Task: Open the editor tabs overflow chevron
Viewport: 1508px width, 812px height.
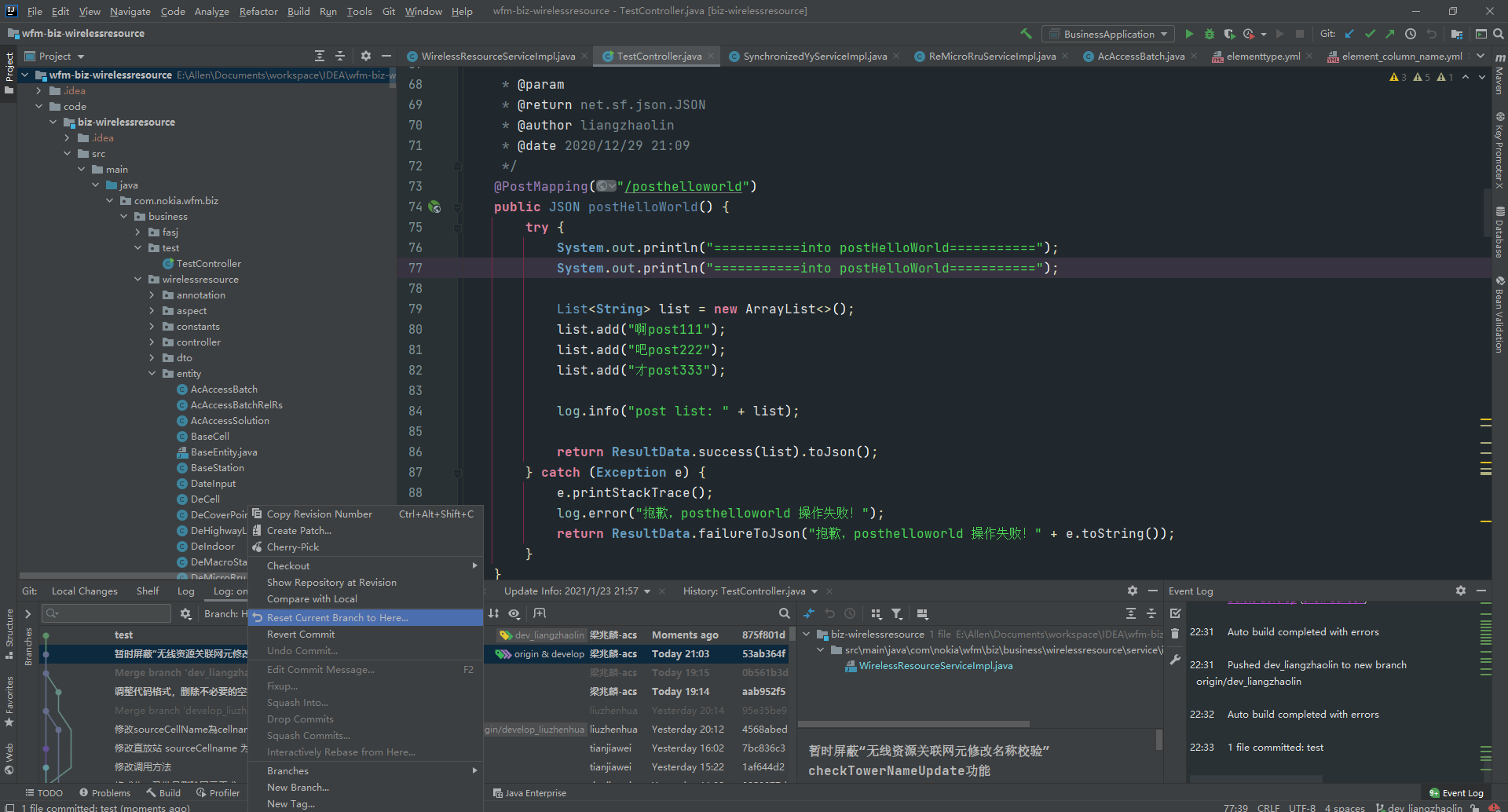Action: pos(1480,56)
